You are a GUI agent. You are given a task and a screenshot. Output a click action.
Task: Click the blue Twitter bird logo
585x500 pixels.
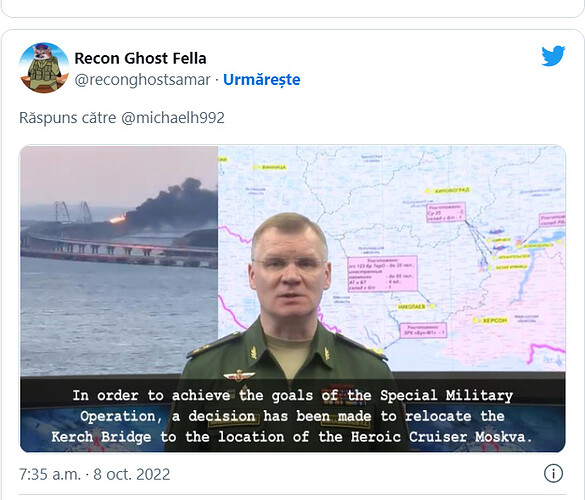click(553, 56)
